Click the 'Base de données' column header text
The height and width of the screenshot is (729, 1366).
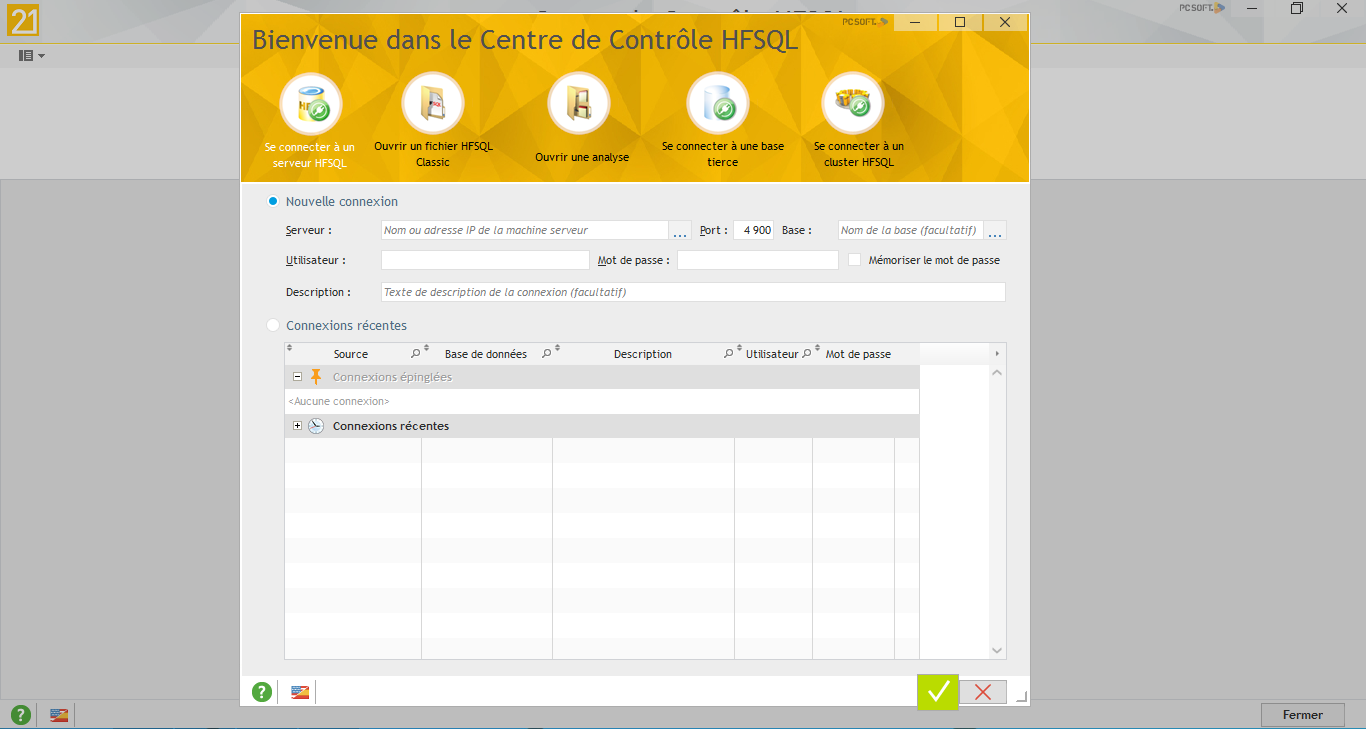[x=486, y=354]
